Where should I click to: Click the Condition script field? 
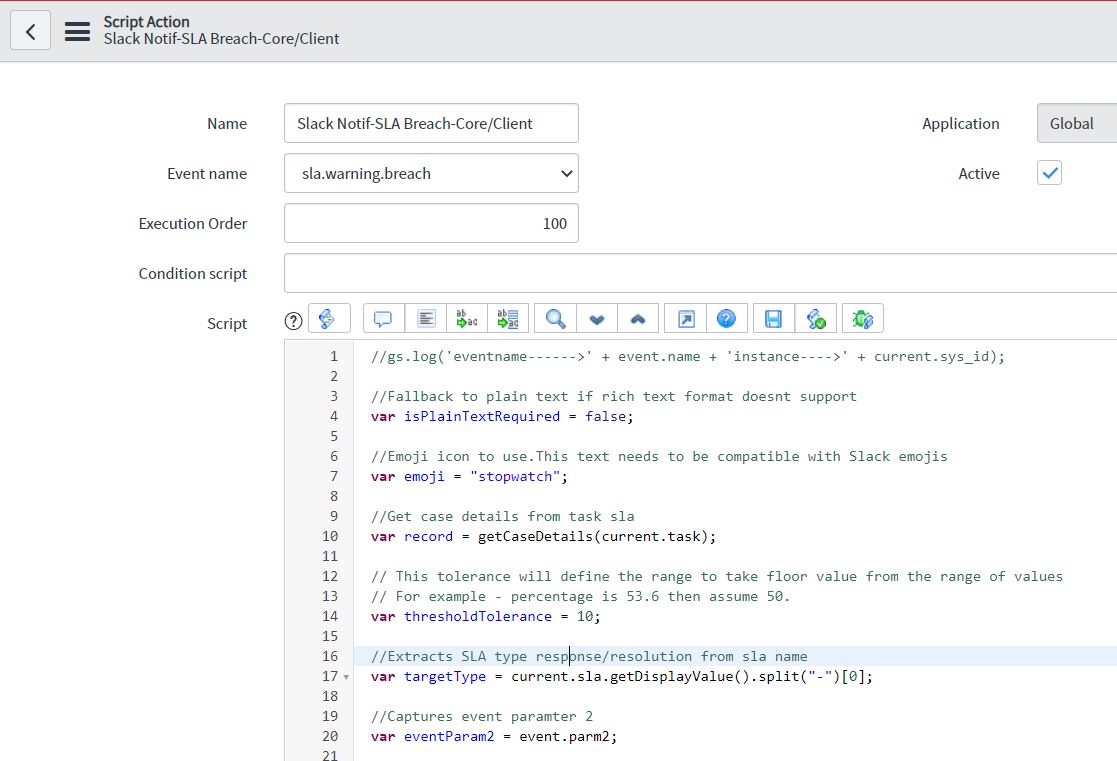point(700,273)
